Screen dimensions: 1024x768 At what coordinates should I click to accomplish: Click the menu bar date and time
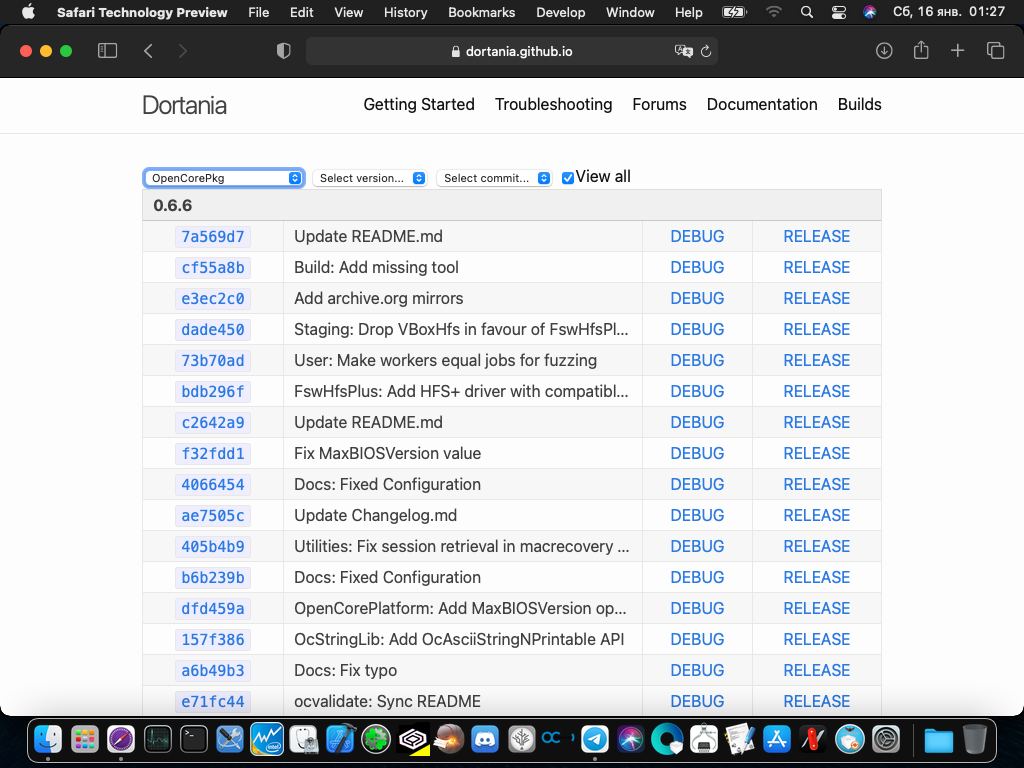[948, 12]
